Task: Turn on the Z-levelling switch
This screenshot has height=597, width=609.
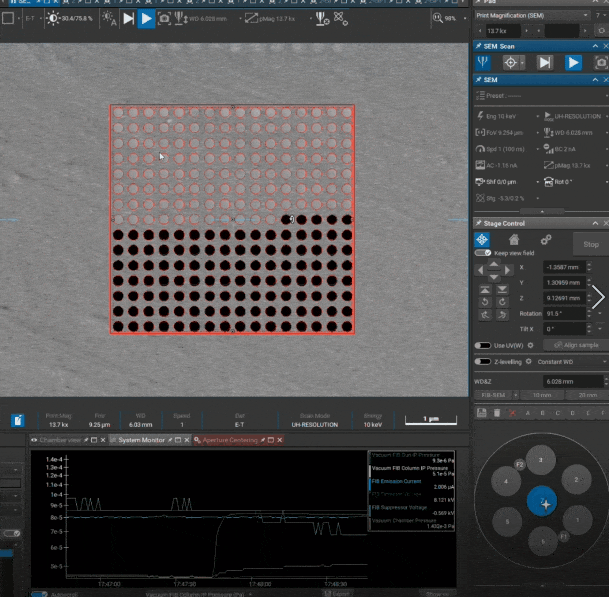Action: click(482, 361)
